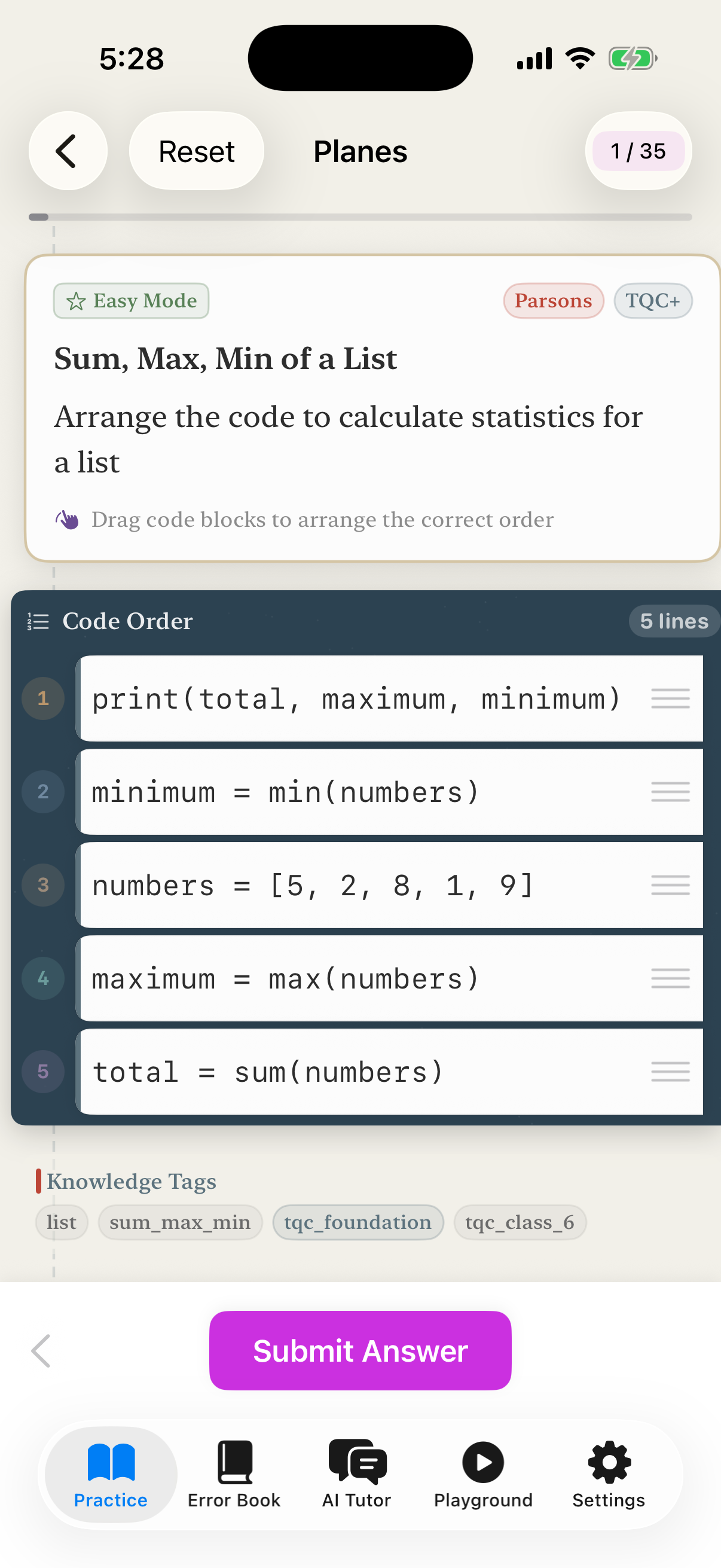Tap the drag handle on minimum line
721x1568 pixels.
[x=670, y=791]
